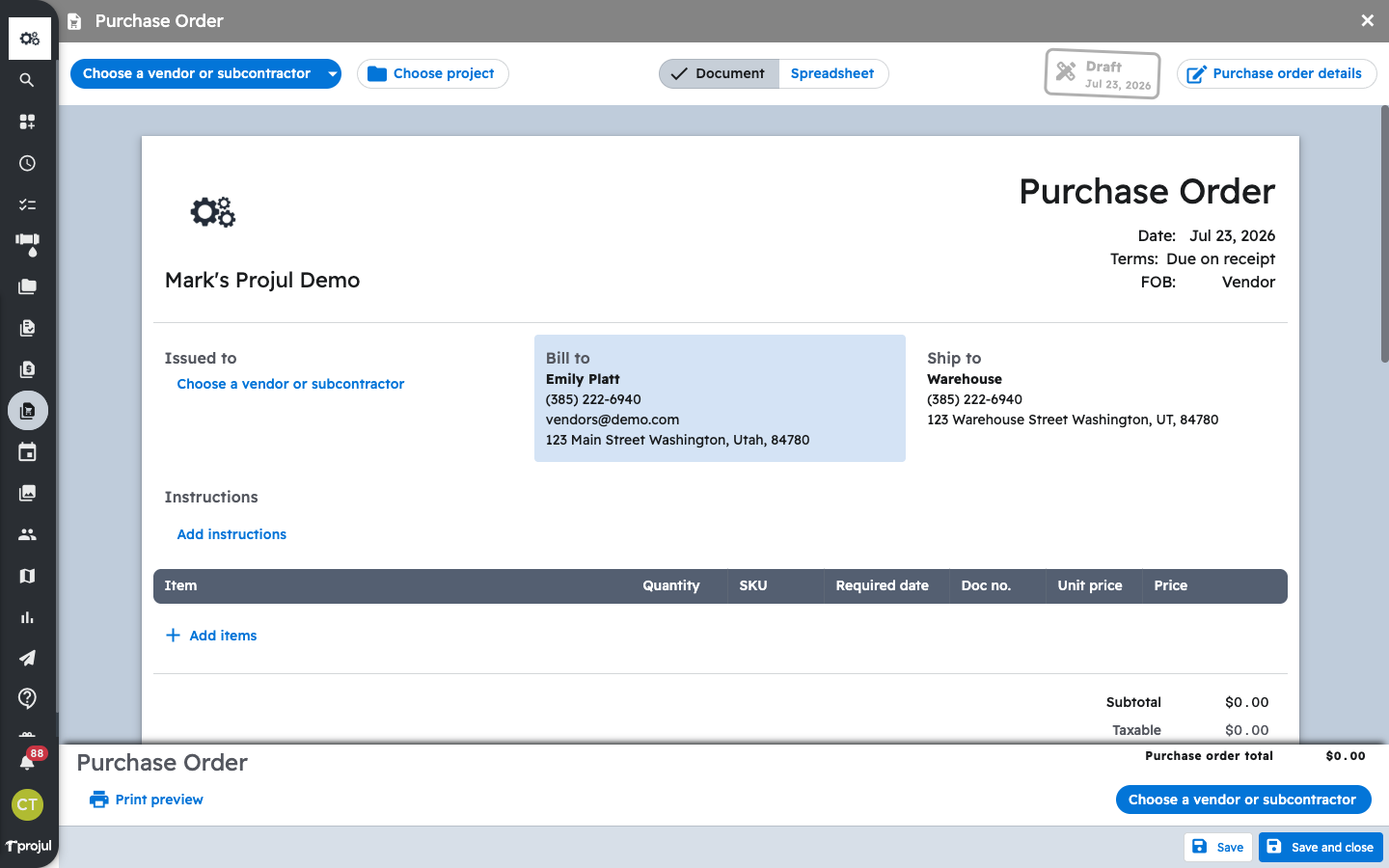Click the FOB value Vendor
Viewport: 1389px width, 868px height.
(1248, 282)
